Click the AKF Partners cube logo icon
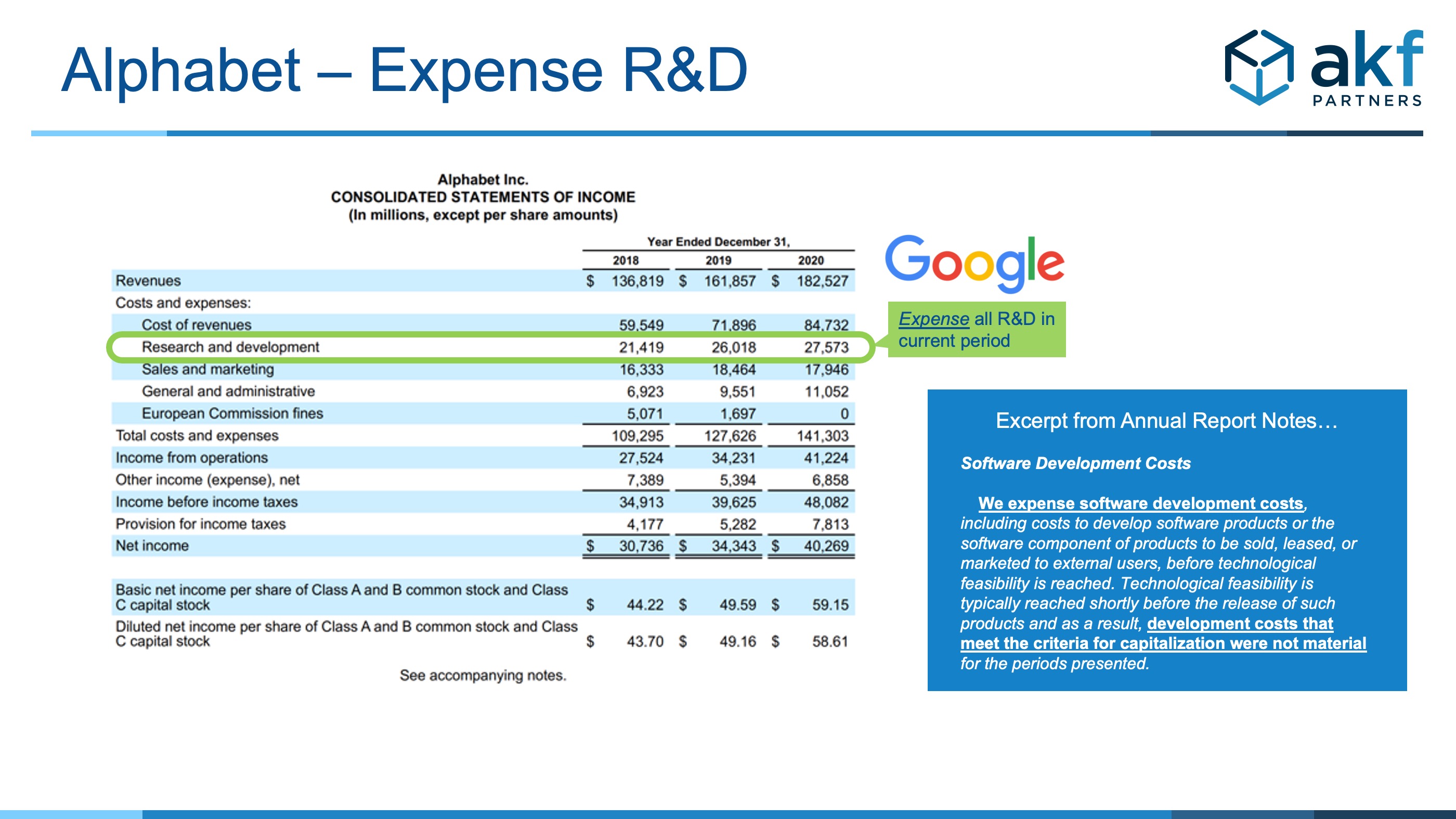Viewport: 1456px width, 819px height. [1259, 67]
